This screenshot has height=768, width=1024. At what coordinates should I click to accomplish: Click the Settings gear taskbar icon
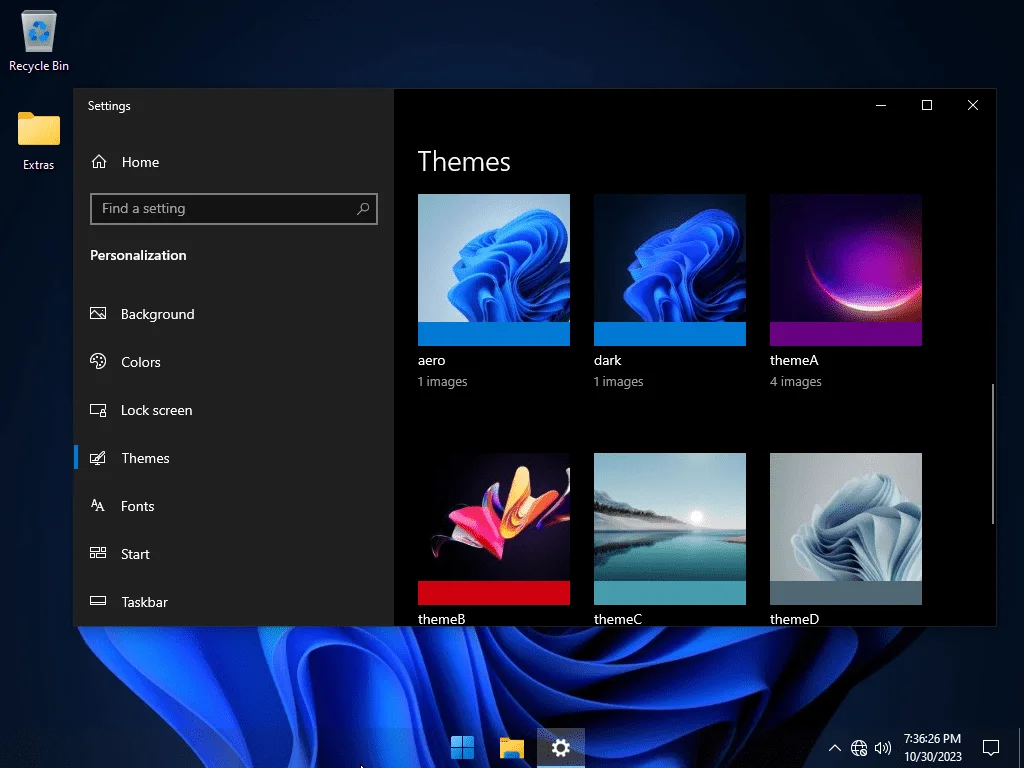(x=560, y=748)
